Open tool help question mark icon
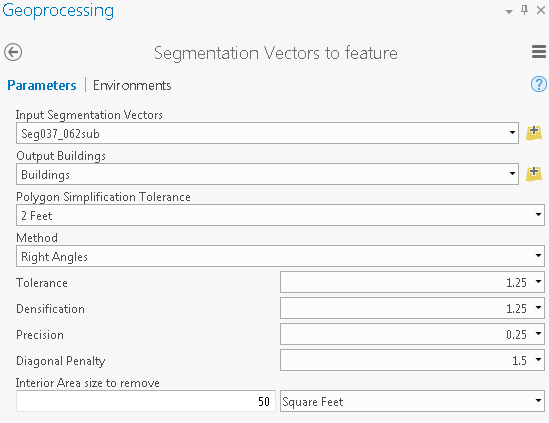 538,84
